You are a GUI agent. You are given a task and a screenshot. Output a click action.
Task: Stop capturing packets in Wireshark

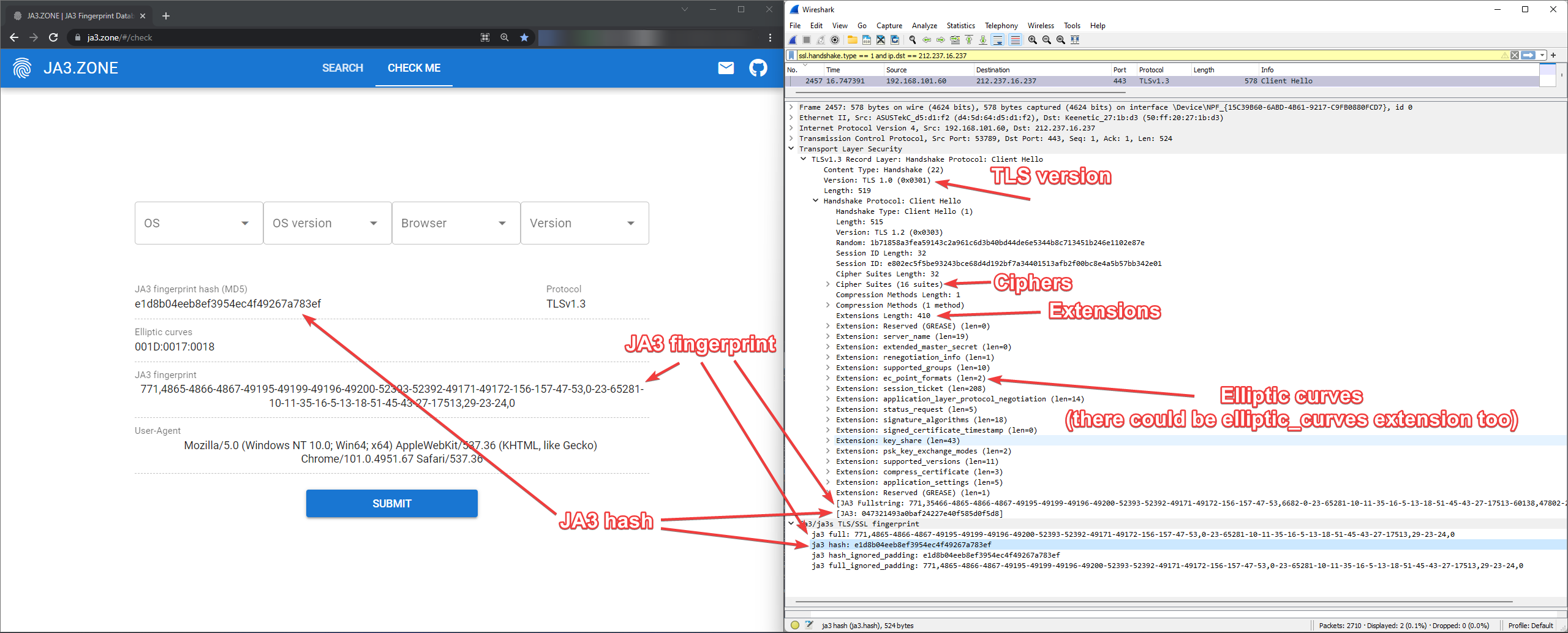(807, 40)
